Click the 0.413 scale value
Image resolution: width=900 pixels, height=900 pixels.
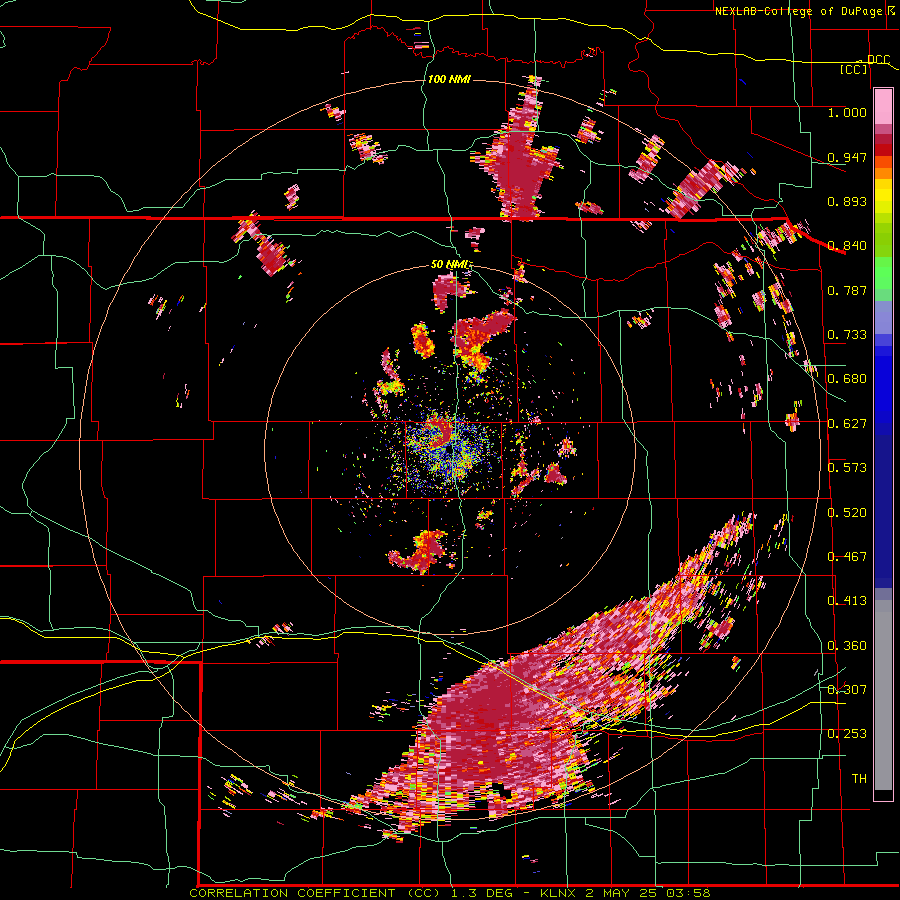[847, 600]
